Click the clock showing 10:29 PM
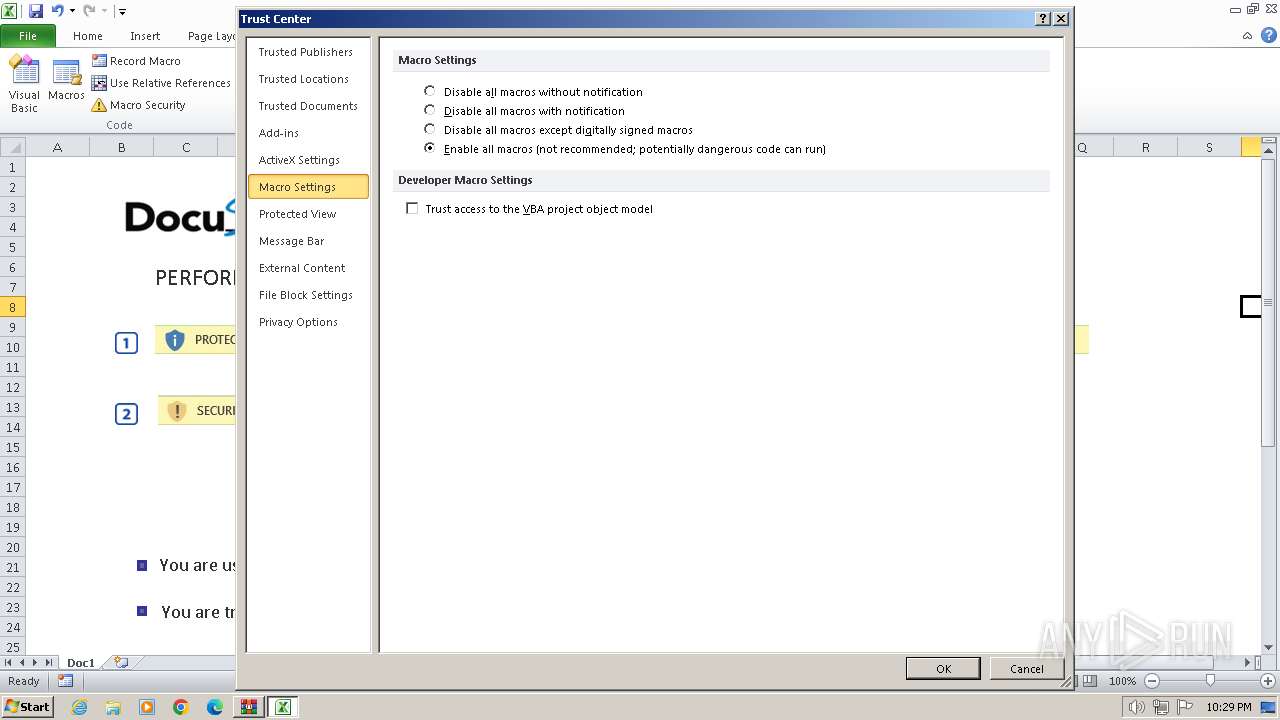Screen dimensions: 1280x720 click(1228, 707)
